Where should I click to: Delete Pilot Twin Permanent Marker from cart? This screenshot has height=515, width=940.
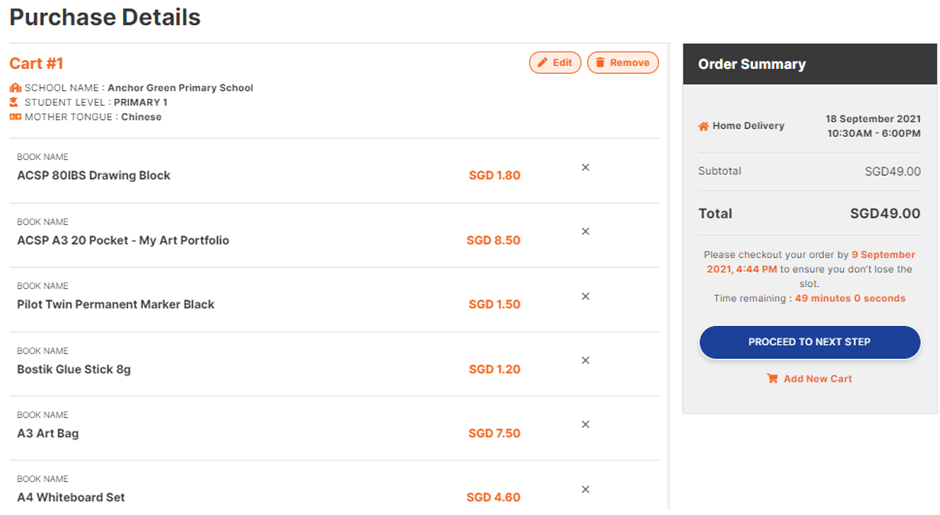click(x=586, y=296)
